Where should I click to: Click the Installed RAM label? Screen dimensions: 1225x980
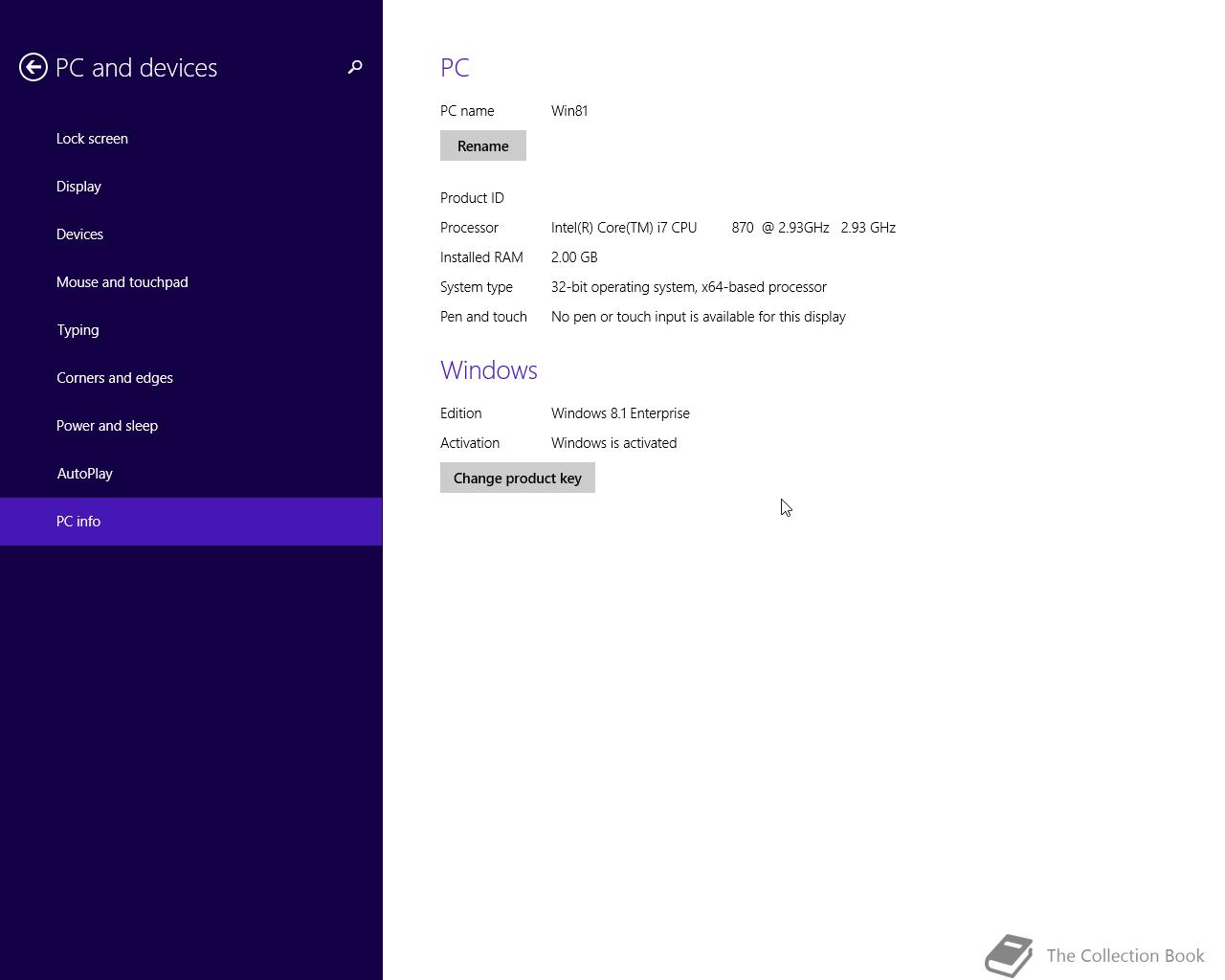click(x=481, y=257)
